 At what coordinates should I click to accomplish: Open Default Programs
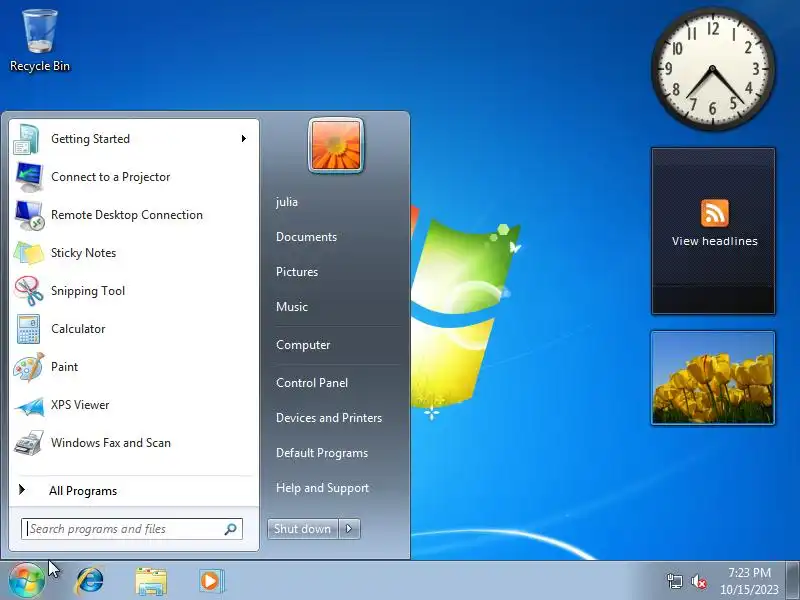[322, 453]
